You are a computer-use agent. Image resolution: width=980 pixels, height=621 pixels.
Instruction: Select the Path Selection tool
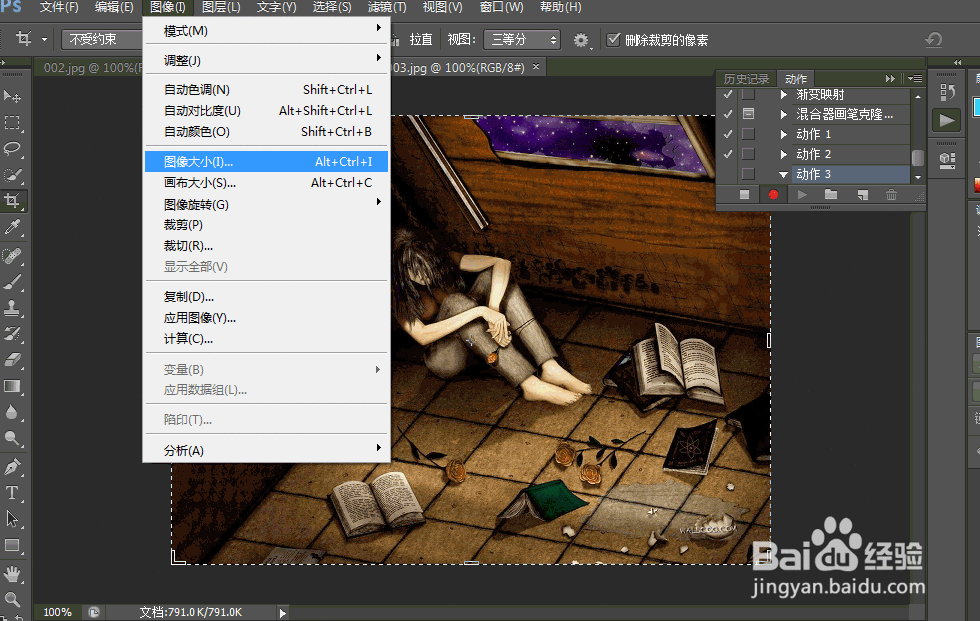(12, 519)
